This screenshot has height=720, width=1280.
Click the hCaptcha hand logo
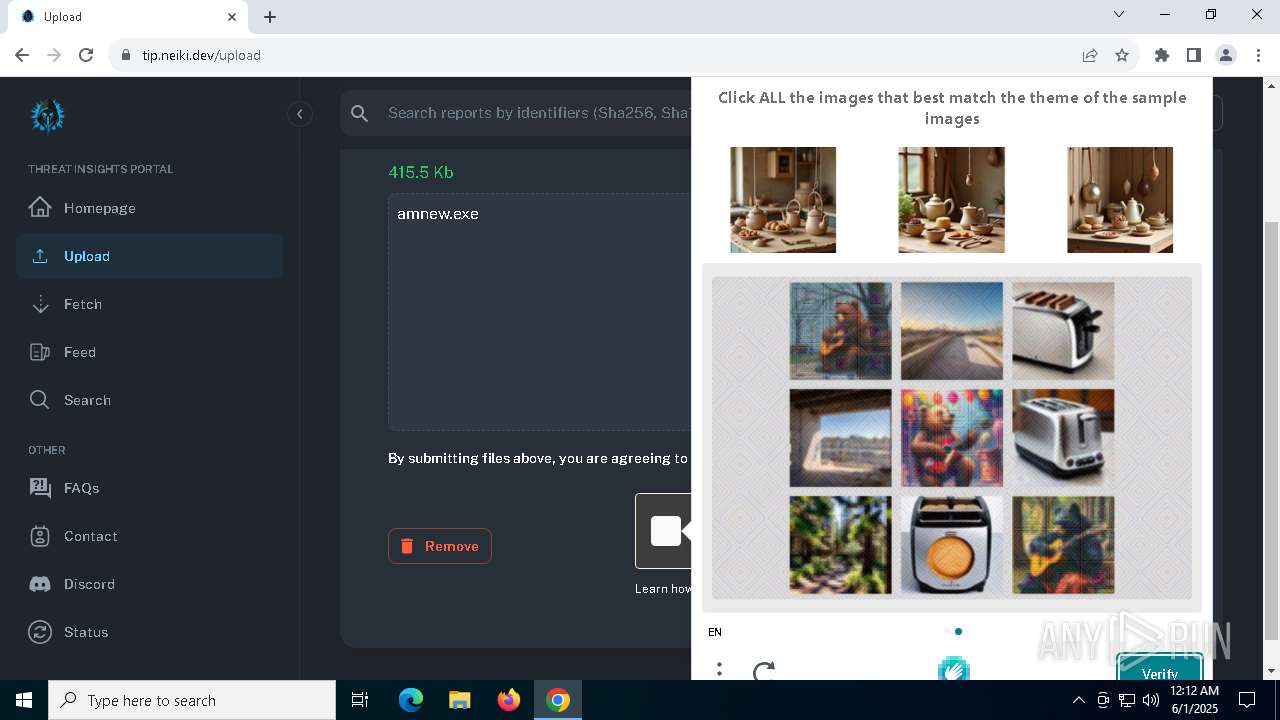coord(953,668)
